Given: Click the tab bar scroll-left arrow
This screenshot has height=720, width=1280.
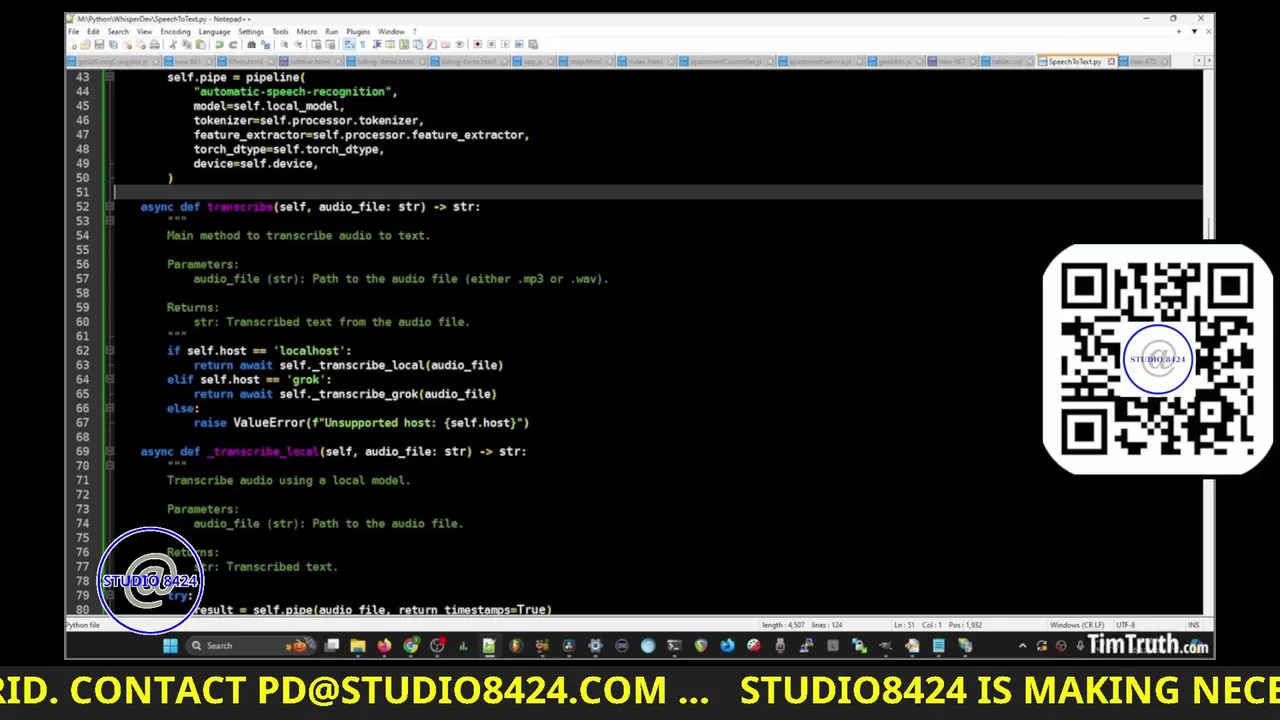Looking at the screenshot, I should (1199, 62).
